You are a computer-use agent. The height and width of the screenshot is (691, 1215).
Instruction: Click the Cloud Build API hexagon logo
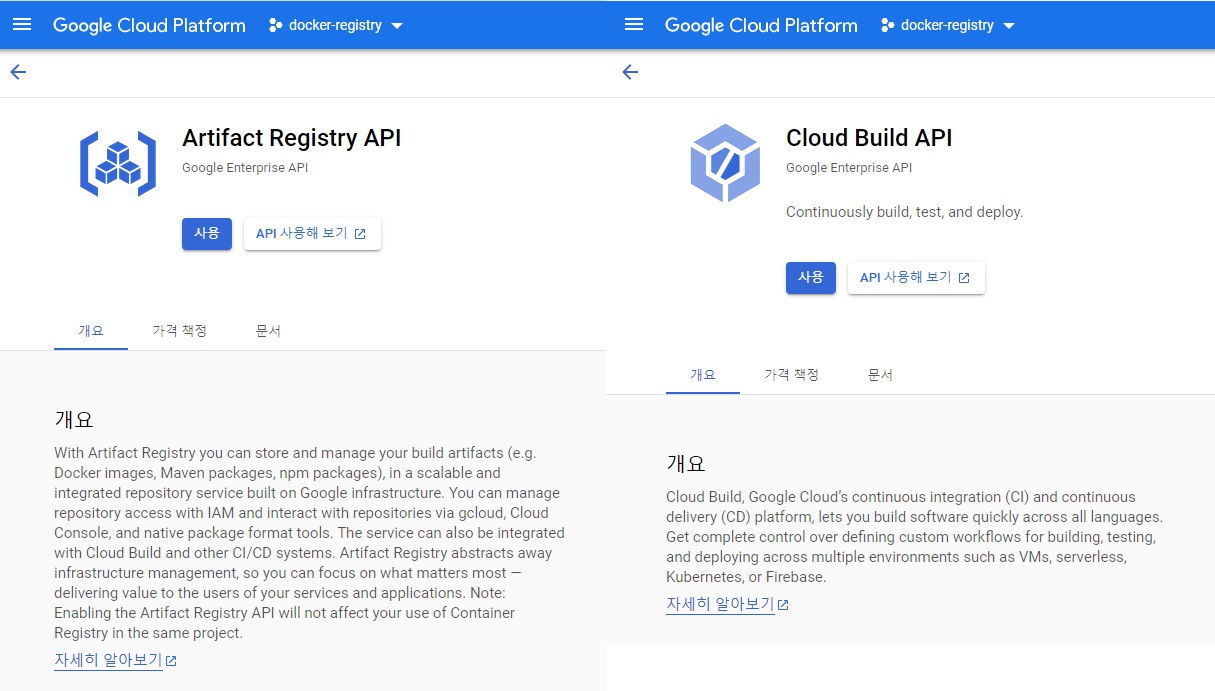[x=724, y=162]
